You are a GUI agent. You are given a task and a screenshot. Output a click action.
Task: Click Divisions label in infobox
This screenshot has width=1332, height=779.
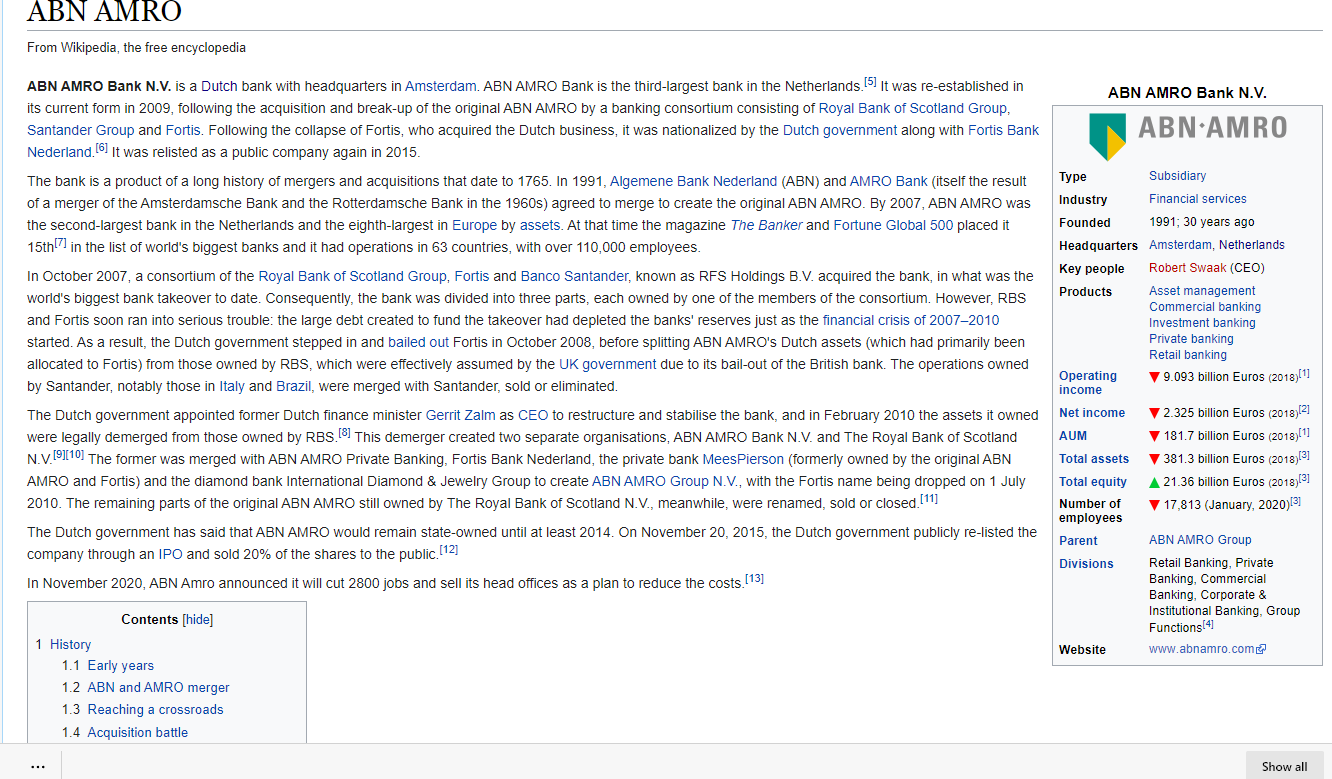point(1086,564)
